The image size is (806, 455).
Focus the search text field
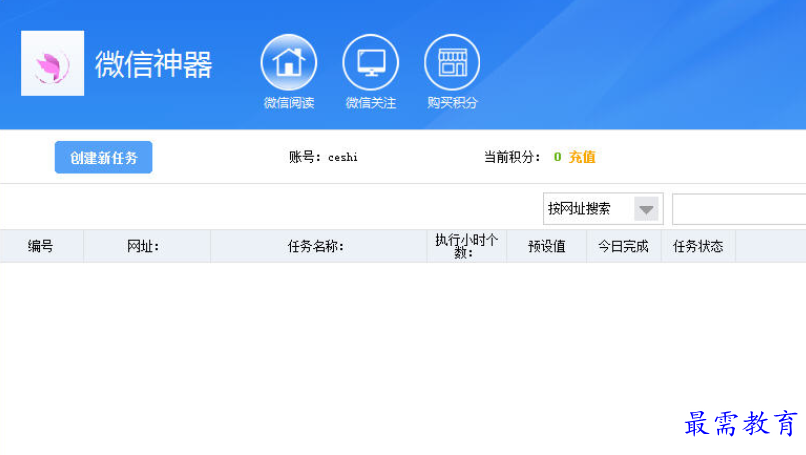[739, 209]
